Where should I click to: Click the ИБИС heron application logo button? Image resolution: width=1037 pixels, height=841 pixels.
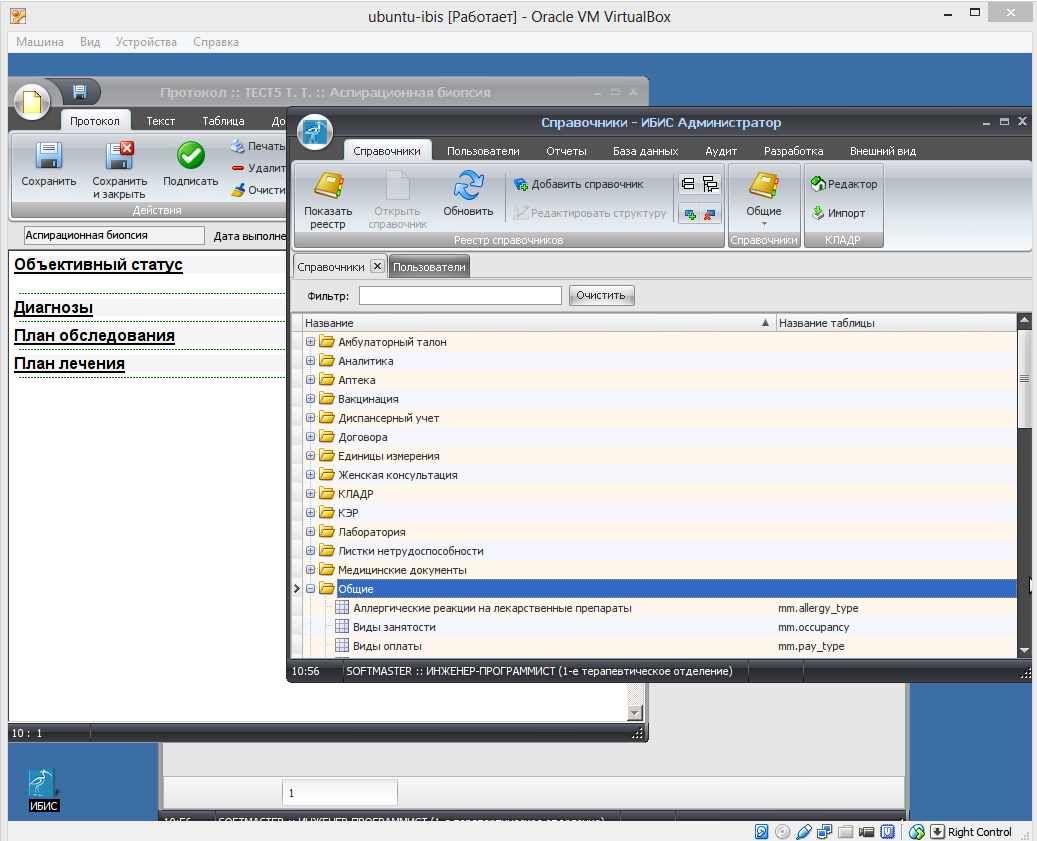tap(316, 131)
